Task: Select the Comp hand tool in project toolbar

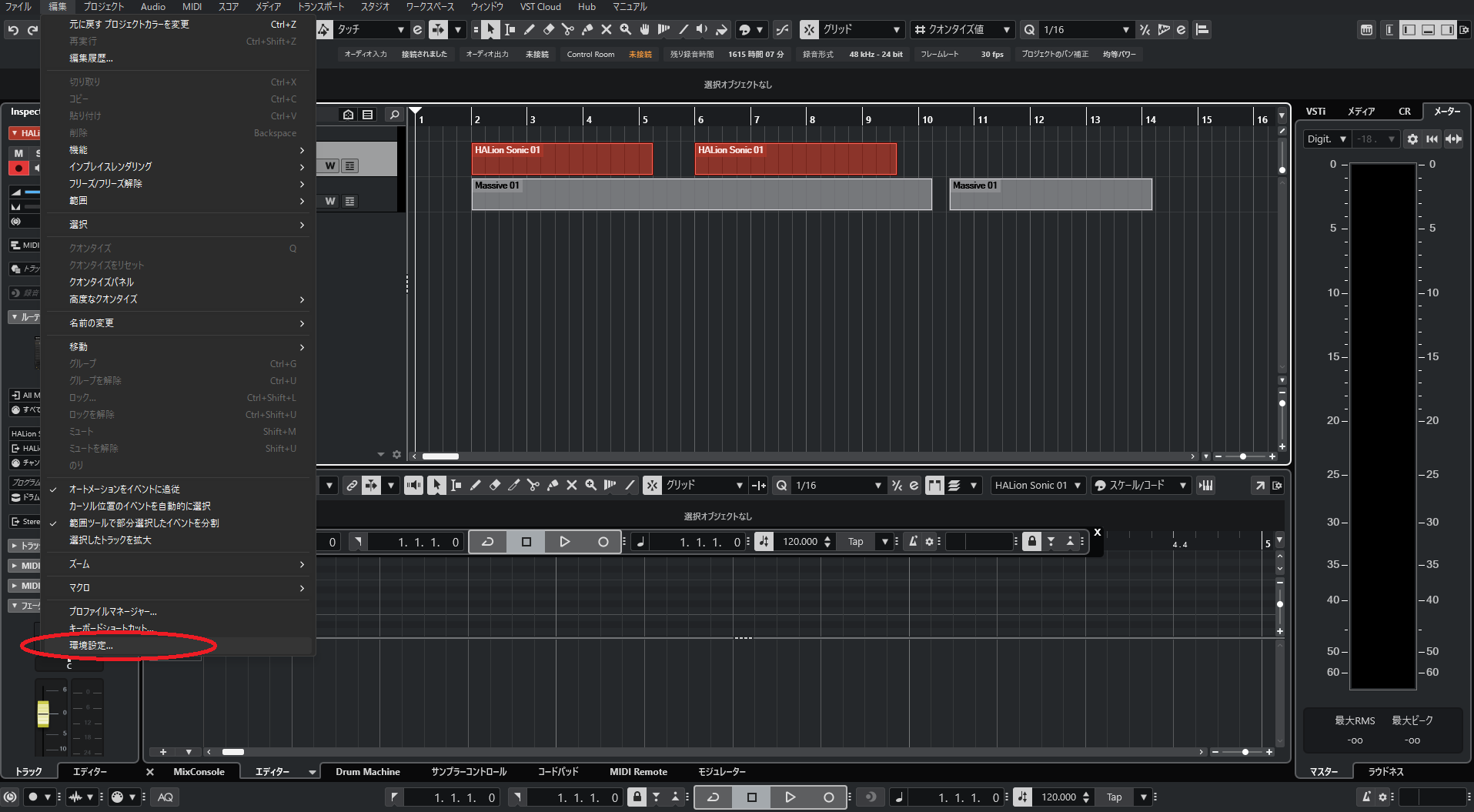Action: click(x=644, y=29)
